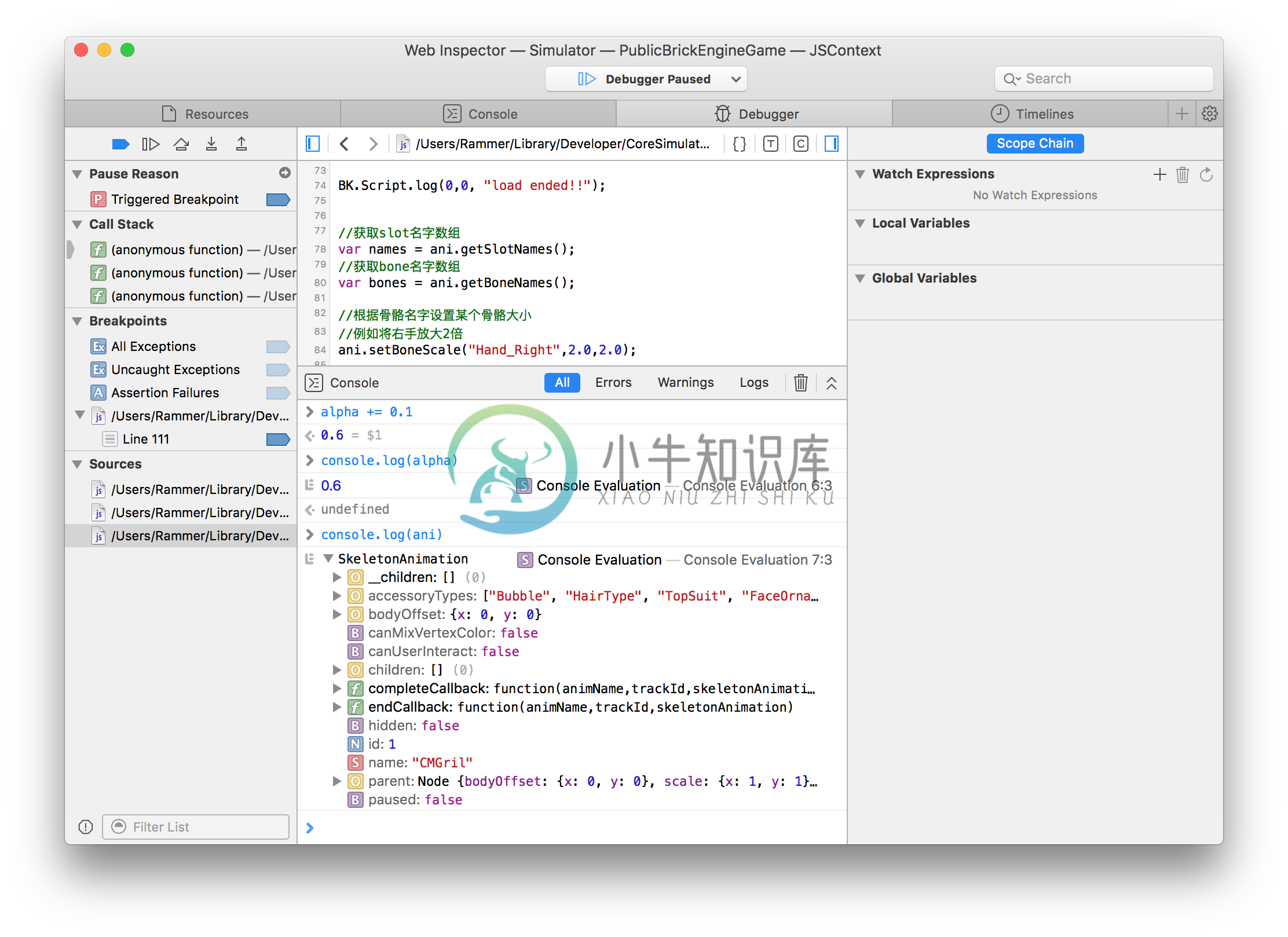This screenshot has width=1288, height=937.
Task: Click the add Watch Expression plus icon
Action: [x=1160, y=174]
